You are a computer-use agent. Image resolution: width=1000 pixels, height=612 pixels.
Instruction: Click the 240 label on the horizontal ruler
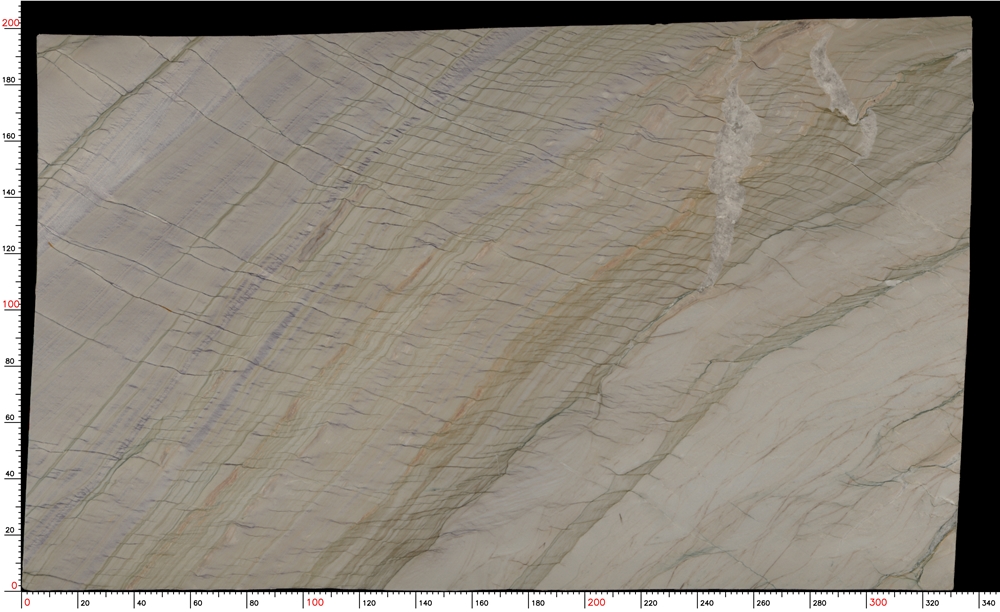pyautogui.click(x=707, y=603)
